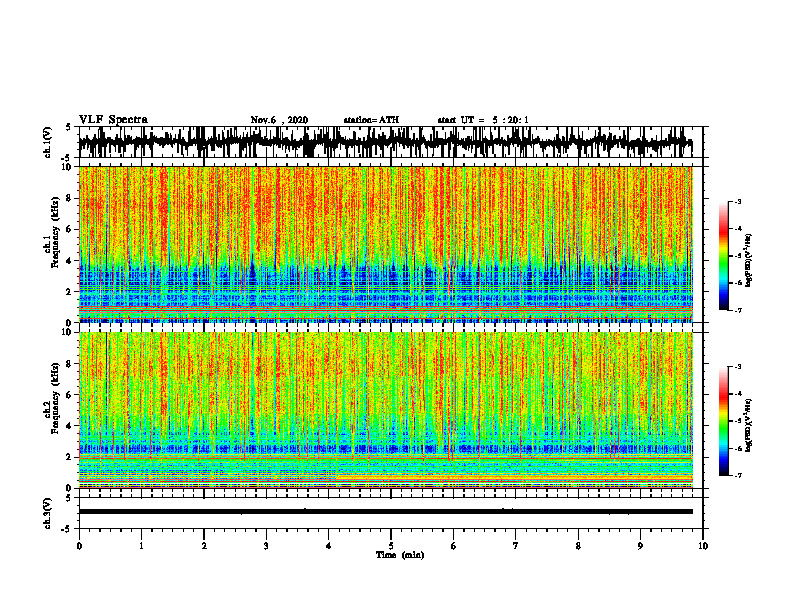Click the ch.2 colorbar "log(PSD)(V²/Hz)" label
The height and width of the screenshot is (612, 792).
(749, 424)
